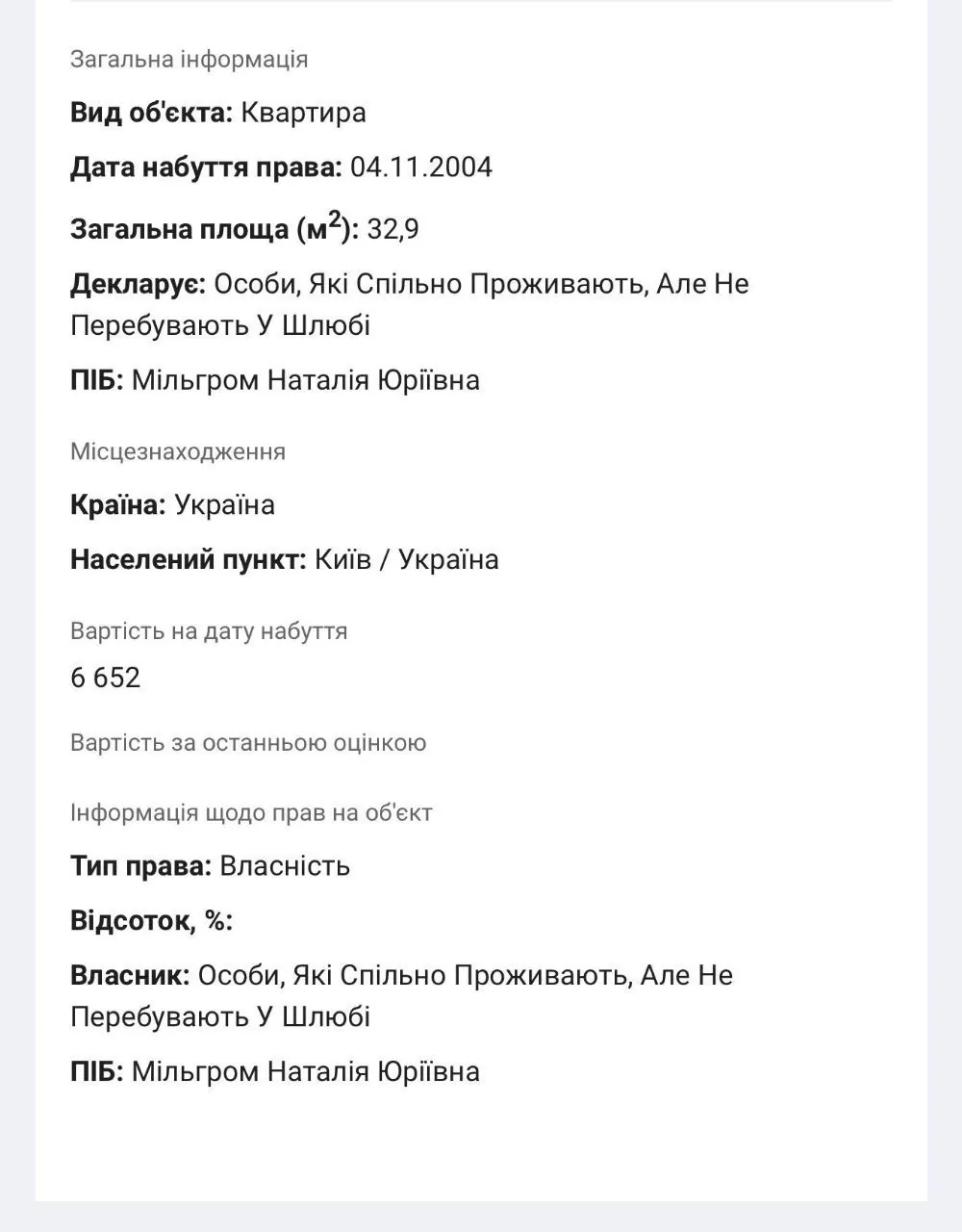
Task: Click the acquisition date 04.11.2004
Action: click(x=421, y=167)
